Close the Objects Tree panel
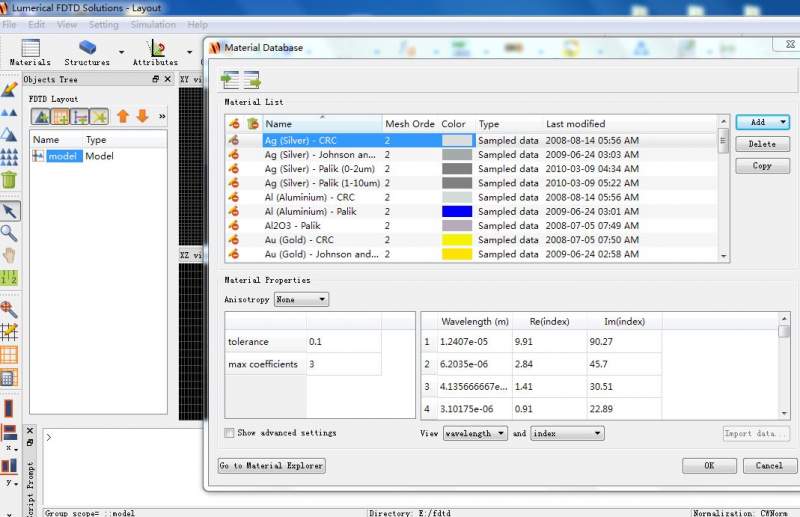Image resolution: width=800 pixels, height=517 pixels. point(167,79)
